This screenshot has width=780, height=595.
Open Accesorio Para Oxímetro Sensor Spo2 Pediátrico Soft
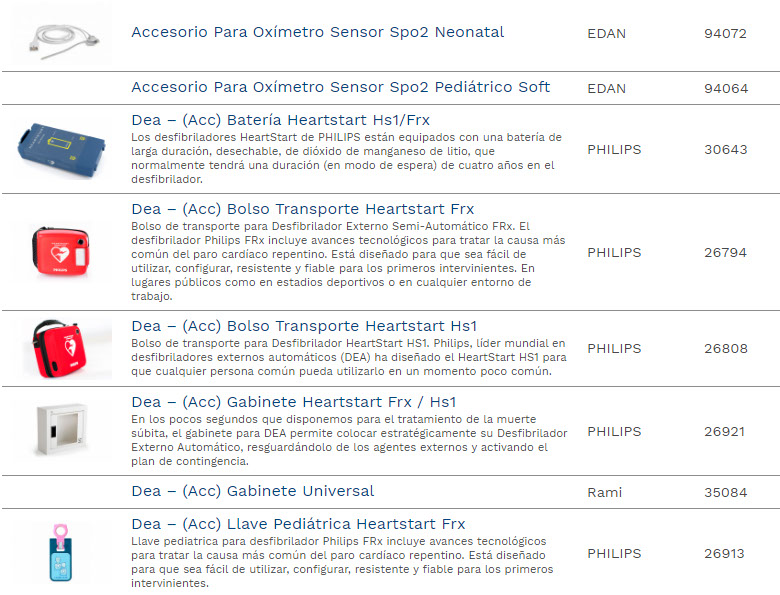click(340, 87)
